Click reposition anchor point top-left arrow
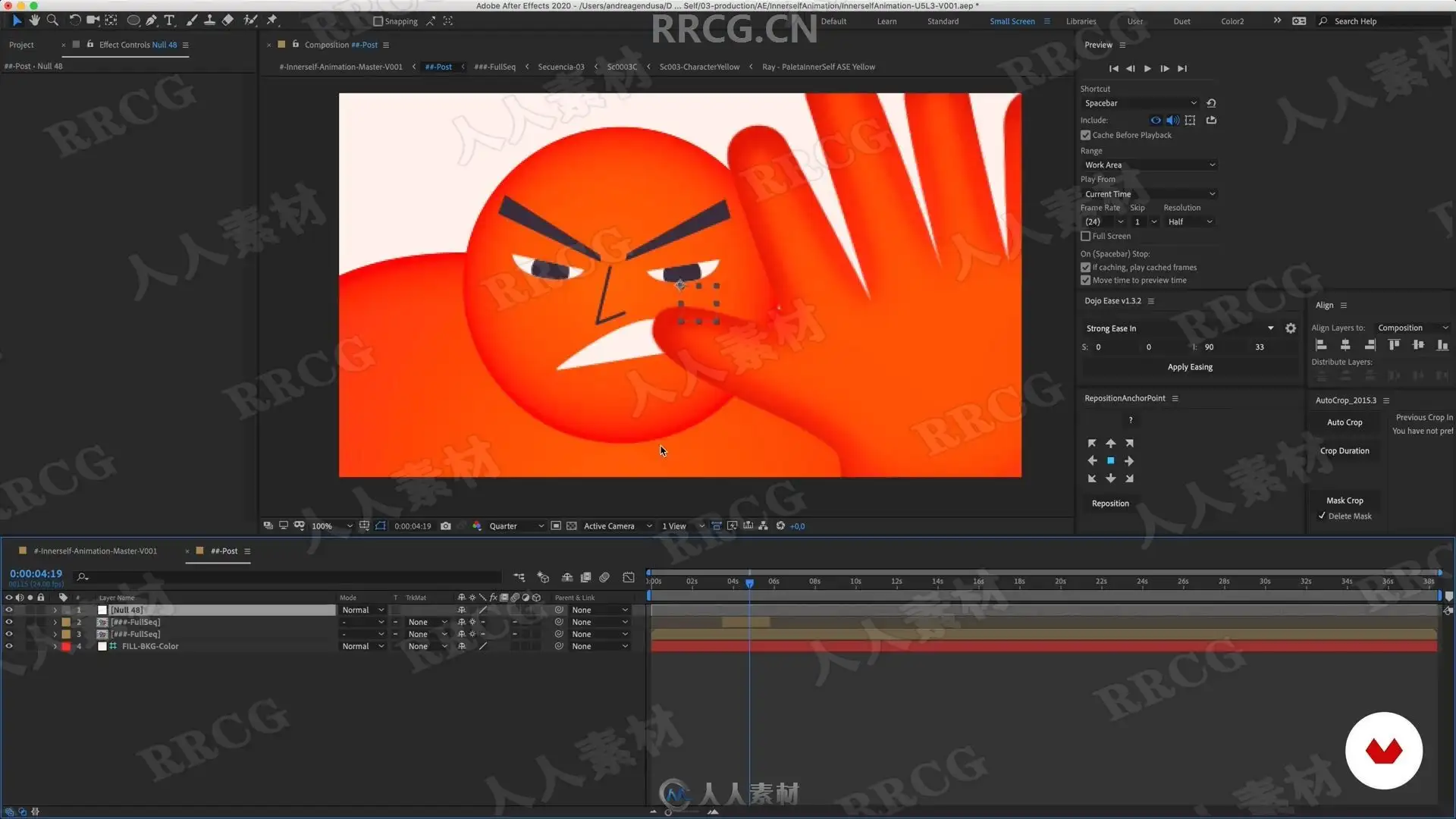The width and height of the screenshot is (1456, 819). (x=1092, y=443)
